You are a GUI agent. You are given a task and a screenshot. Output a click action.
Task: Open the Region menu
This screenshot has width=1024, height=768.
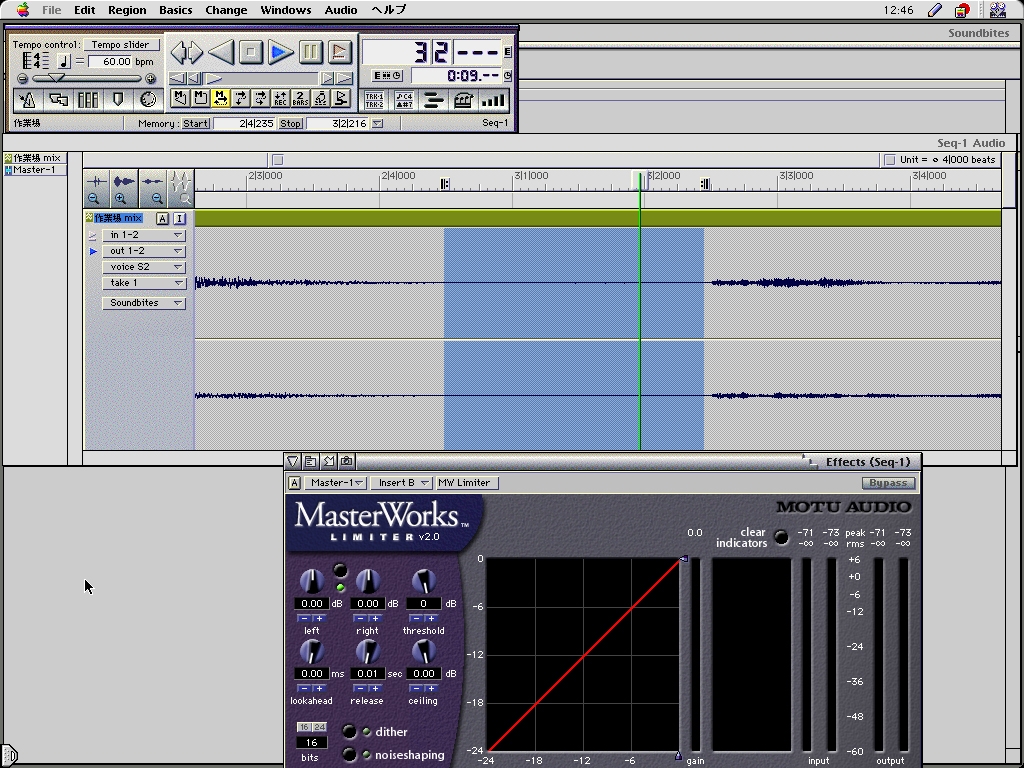coord(127,10)
